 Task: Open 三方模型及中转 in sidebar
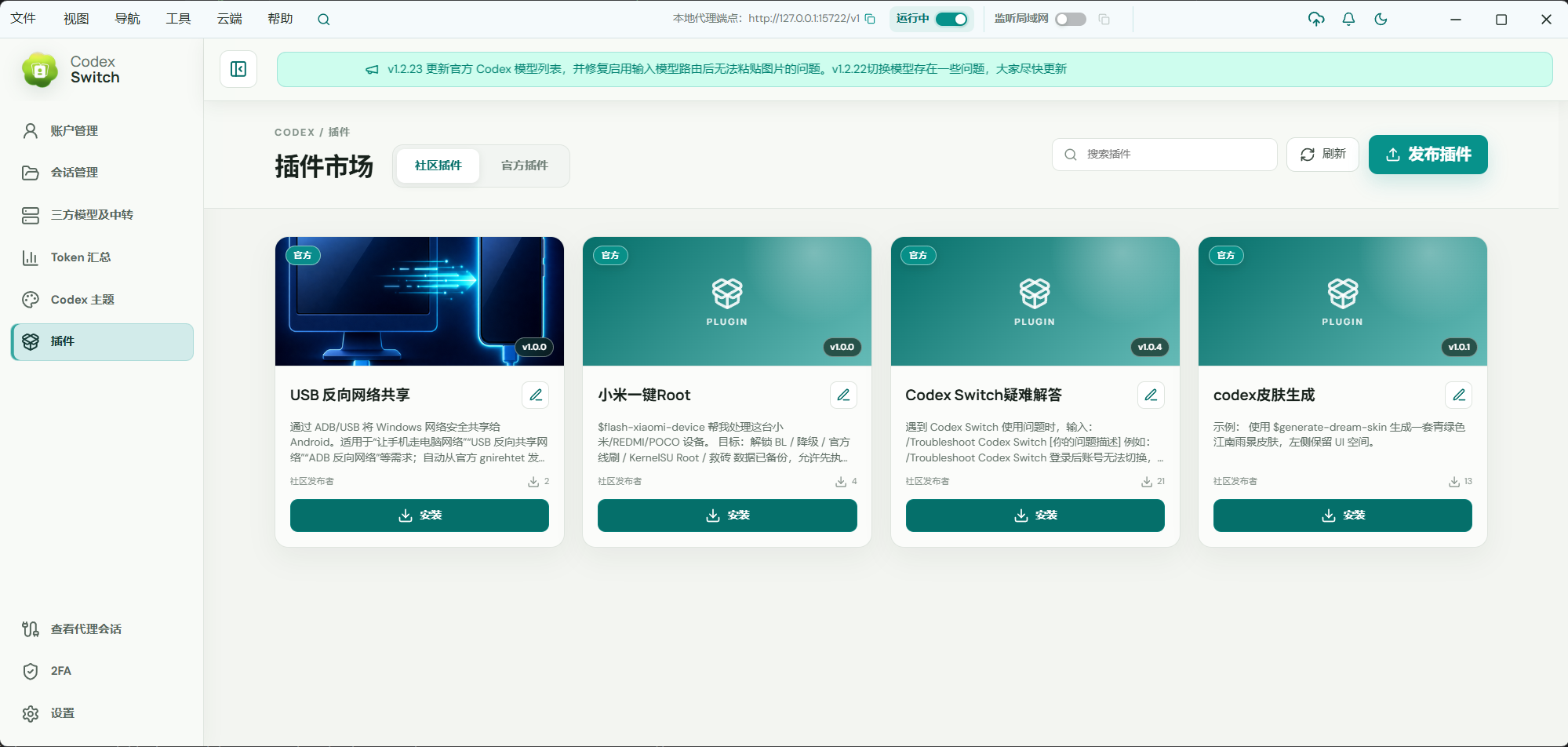coord(102,215)
